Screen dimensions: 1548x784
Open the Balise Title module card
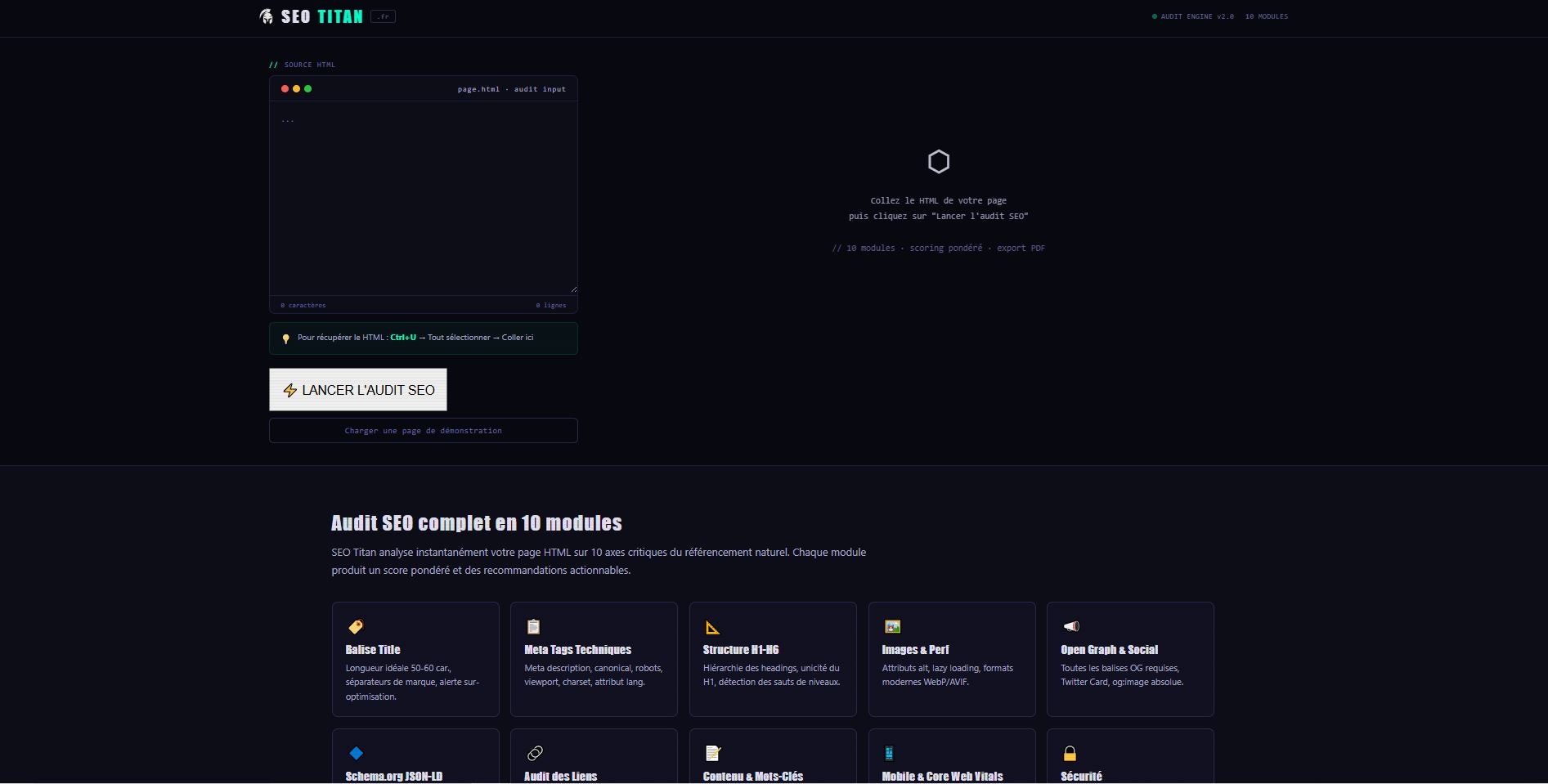415,659
